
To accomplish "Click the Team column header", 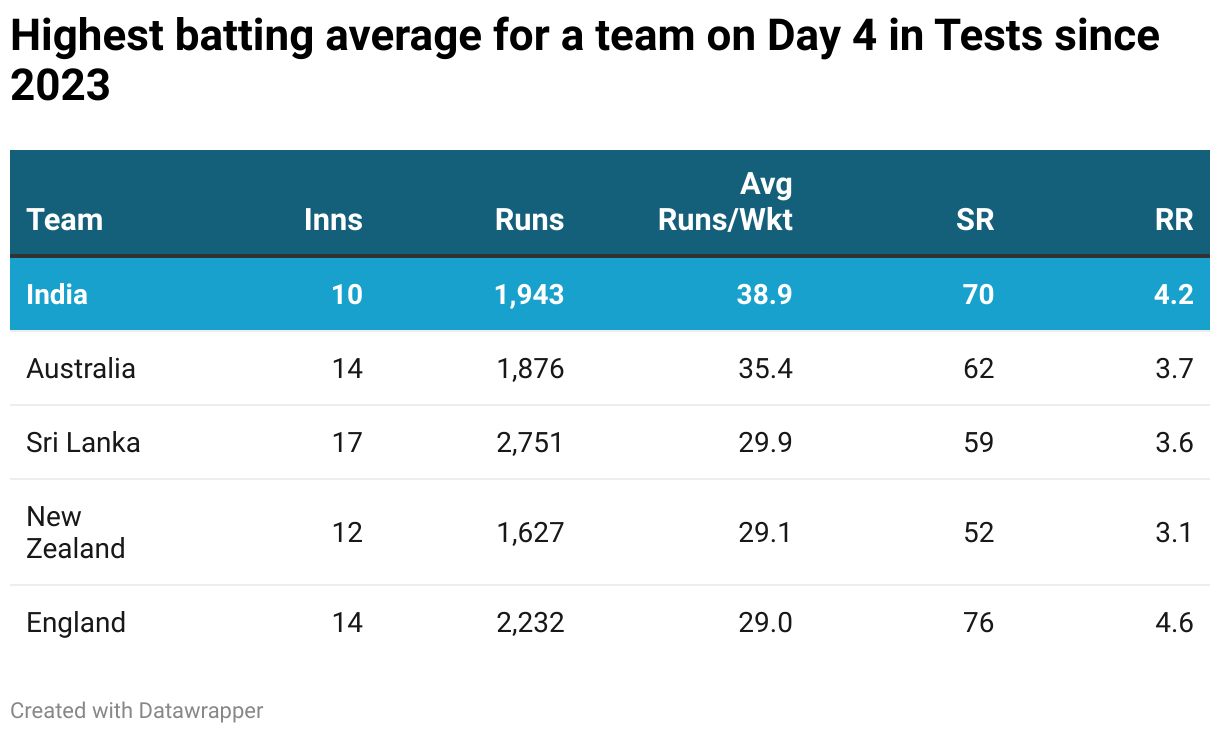I will point(65,219).
